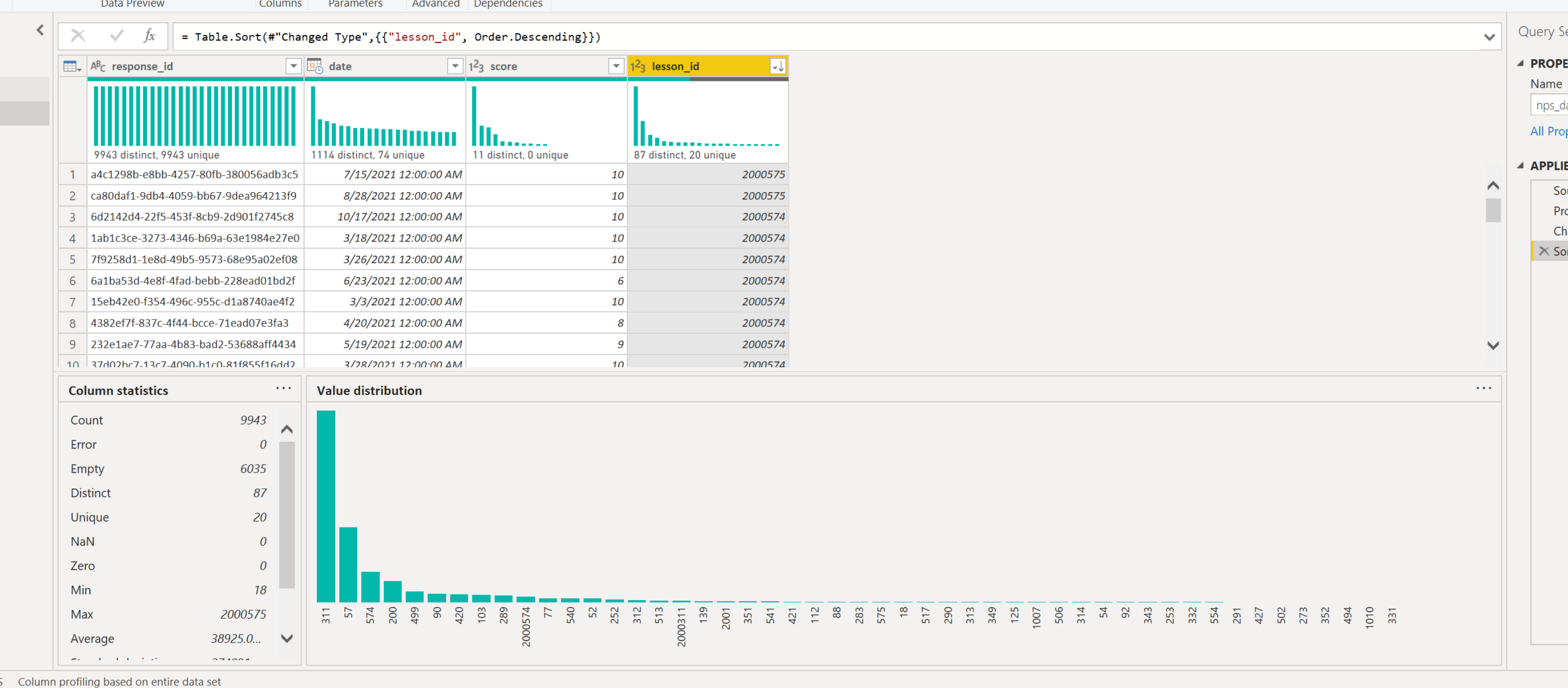Image resolution: width=1568 pixels, height=688 pixels.
Task: Collapse the Properties section triangle
Action: point(1520,63)
